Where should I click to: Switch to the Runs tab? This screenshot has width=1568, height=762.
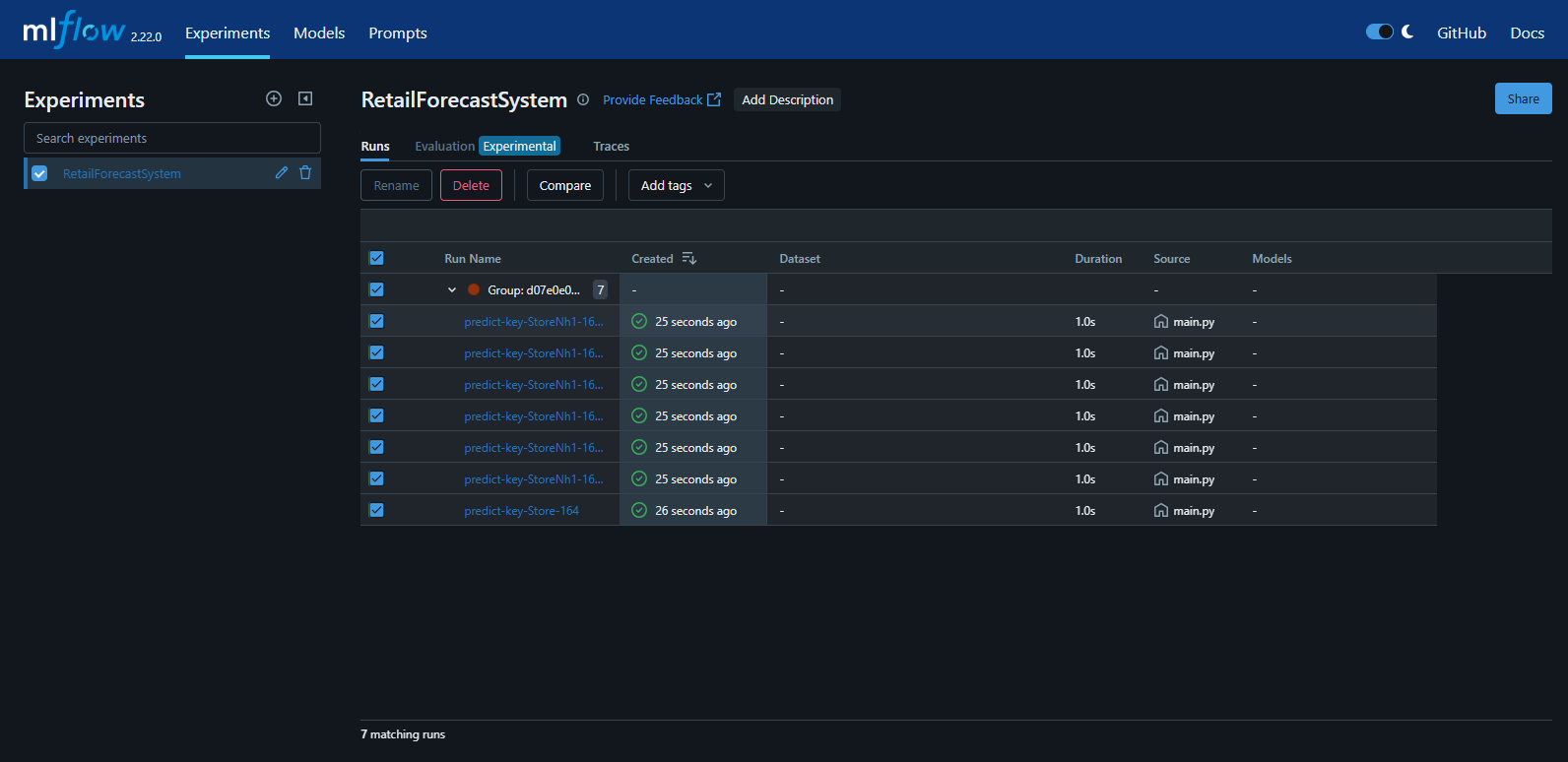point(375,146)
